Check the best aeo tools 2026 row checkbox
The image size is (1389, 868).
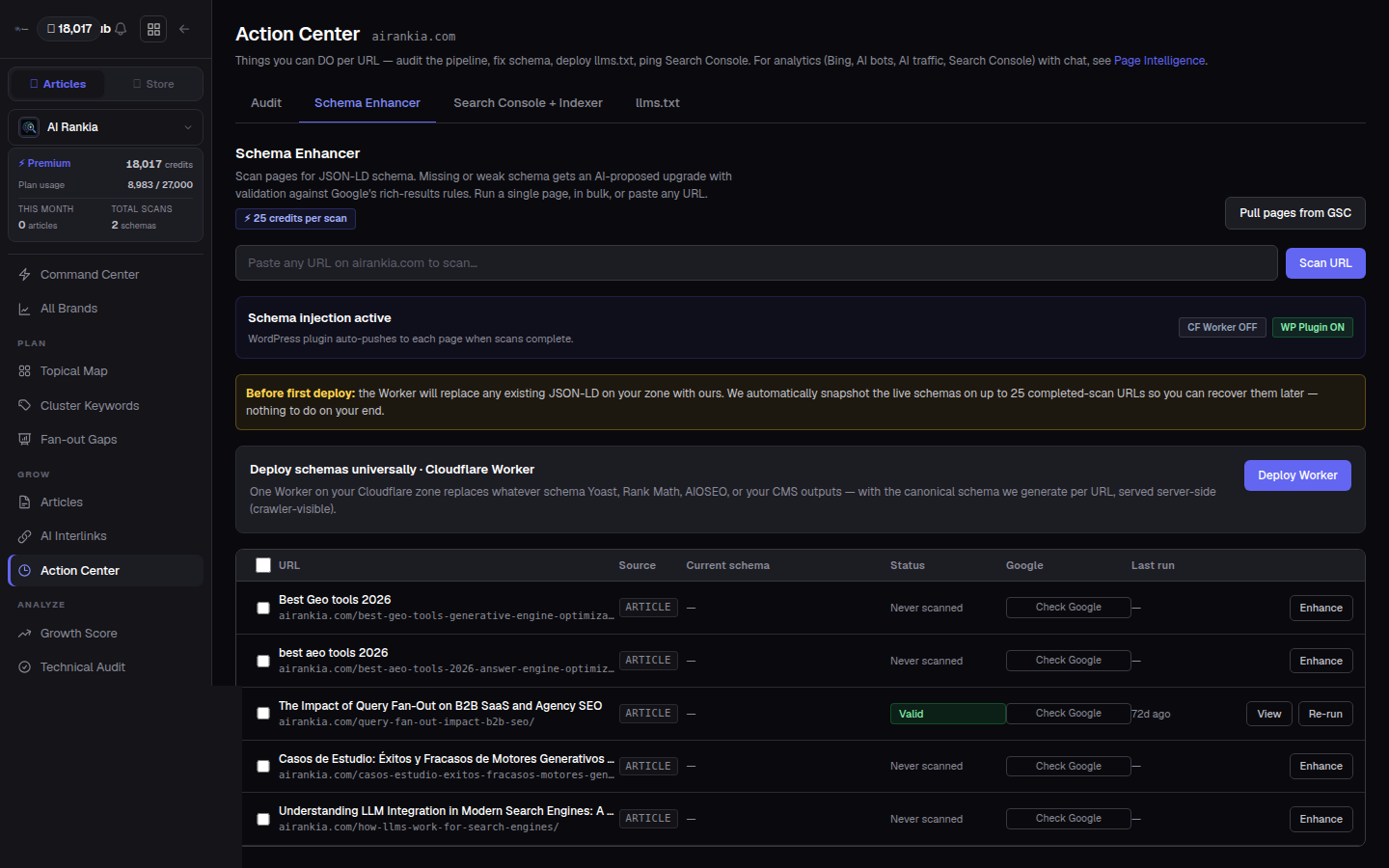263,662
